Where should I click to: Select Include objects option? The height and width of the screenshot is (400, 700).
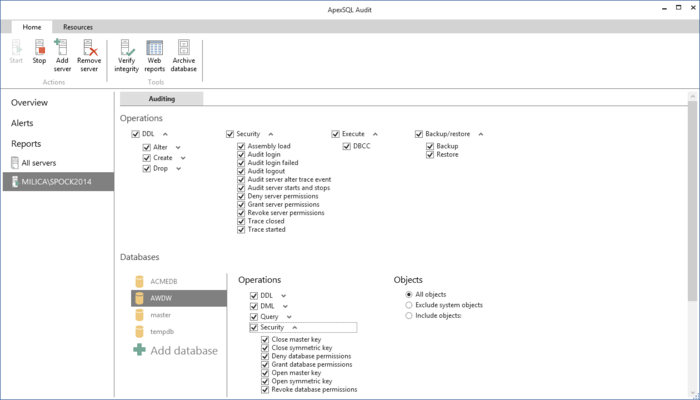pyautogui.click(x=408, y=316)
